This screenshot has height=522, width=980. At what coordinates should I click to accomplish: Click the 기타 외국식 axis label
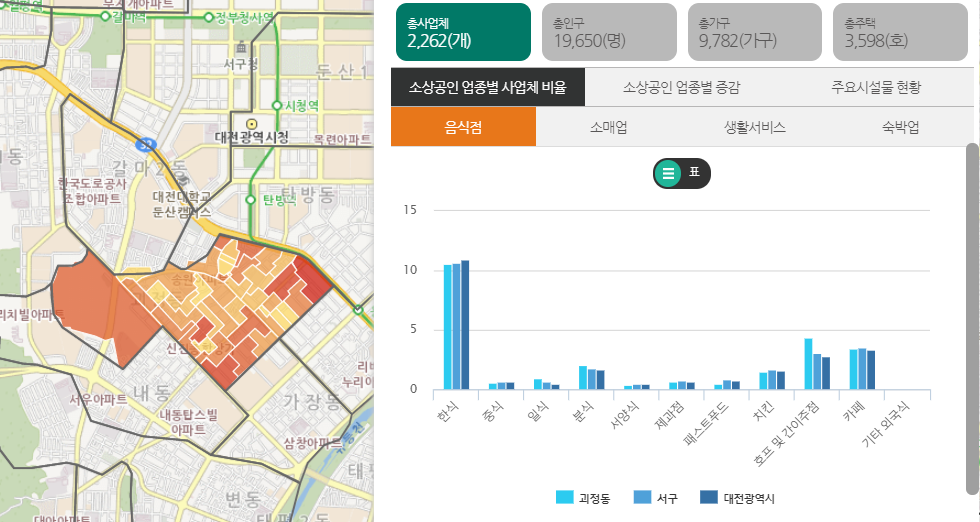886,424
